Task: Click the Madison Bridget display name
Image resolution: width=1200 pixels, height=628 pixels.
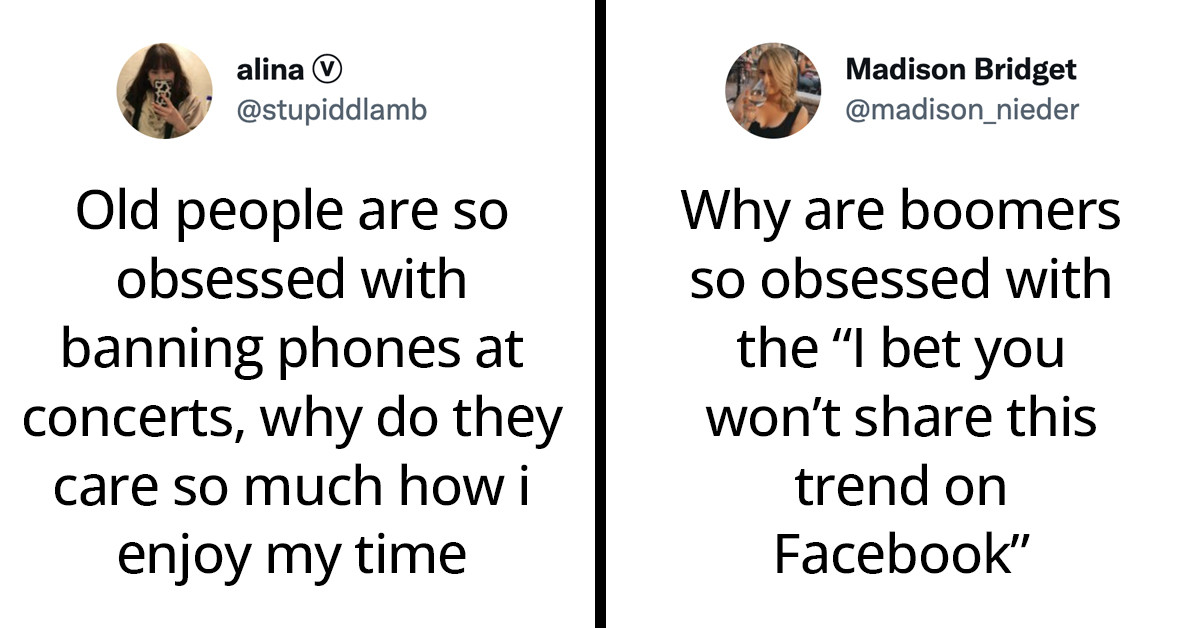Action: point(960,70)
